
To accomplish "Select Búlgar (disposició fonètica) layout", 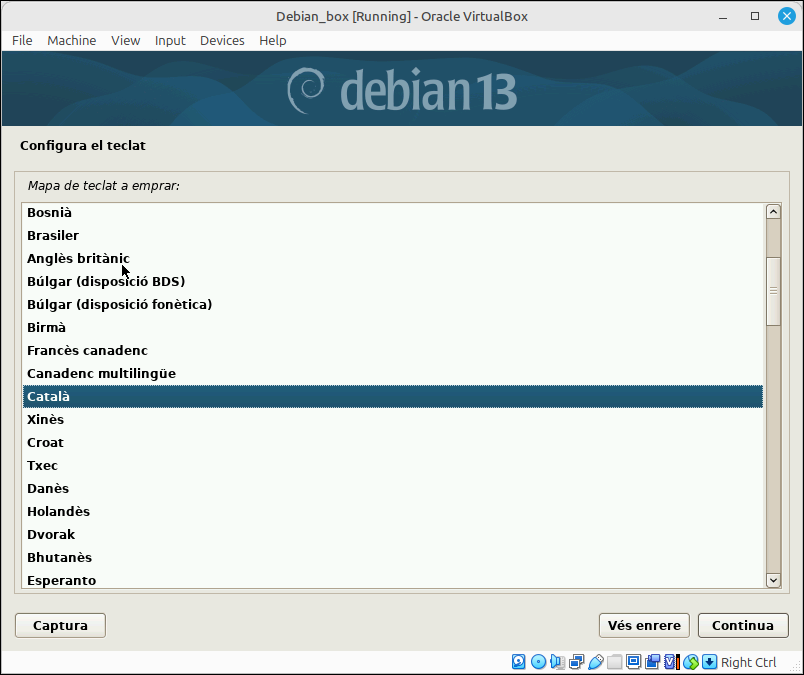I will click(393, 304).
